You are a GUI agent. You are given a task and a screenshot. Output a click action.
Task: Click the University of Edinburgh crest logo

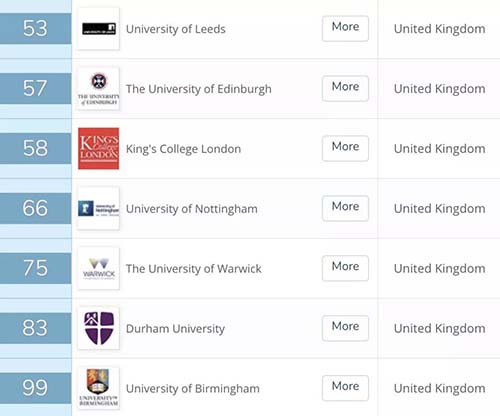click(x=98, y=89)
